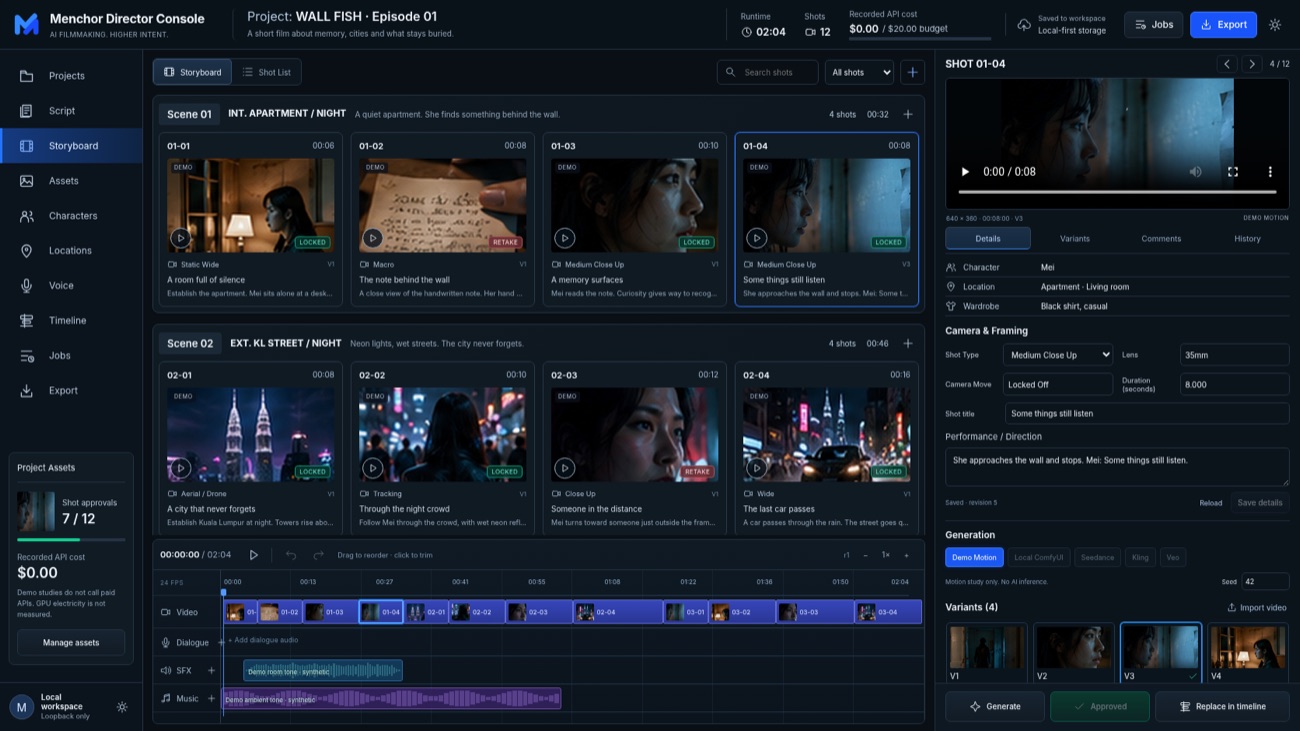The image size is (1300, 731).
Task: Undo the last timeline edit
Action: (x=291, y=555)
